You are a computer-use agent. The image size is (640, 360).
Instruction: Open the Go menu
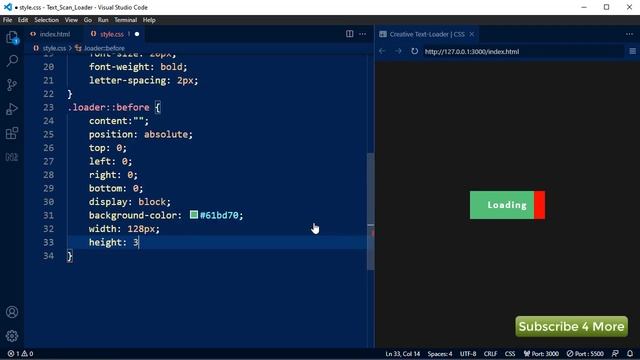click(x=88, y=20)
